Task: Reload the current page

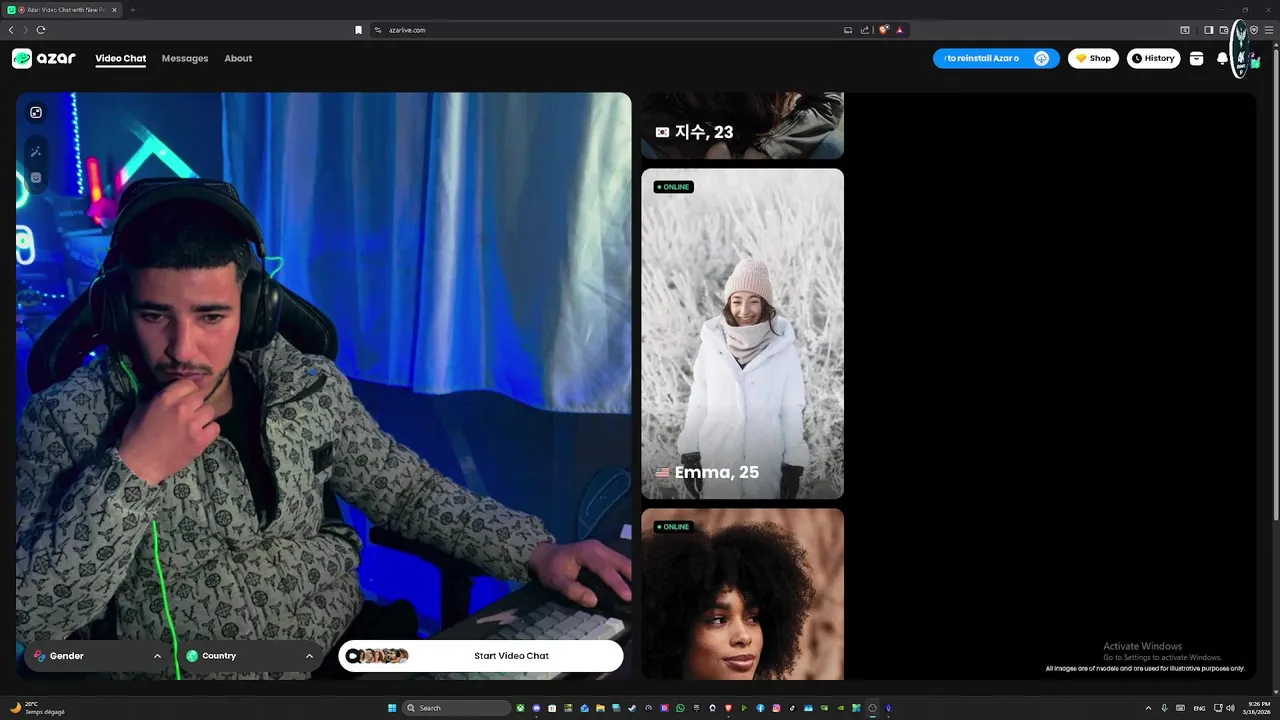Action: (x=41, y=30)
